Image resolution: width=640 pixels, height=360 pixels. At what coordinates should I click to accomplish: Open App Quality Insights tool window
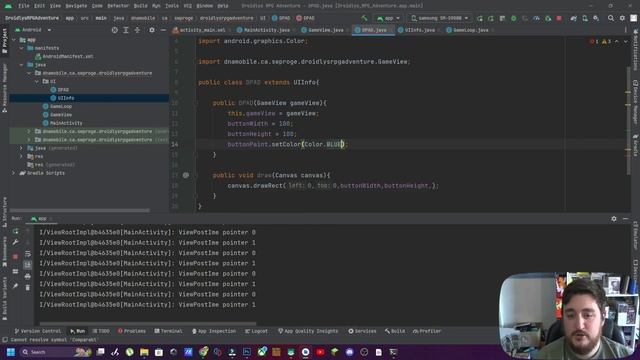click(x=308, y=331)
